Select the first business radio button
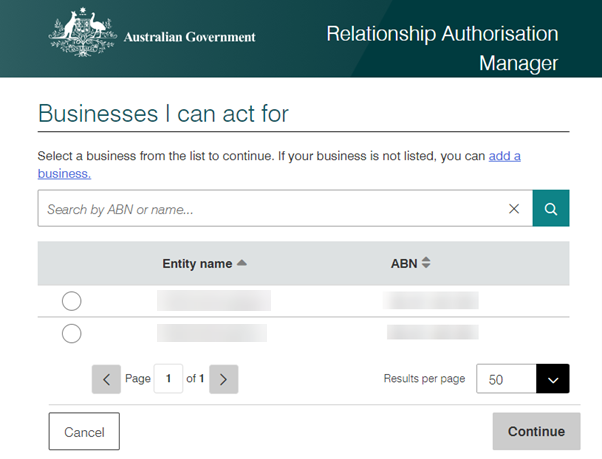This screenshot has height=459, width=602. pyautogui.click(x=72, y=301)
